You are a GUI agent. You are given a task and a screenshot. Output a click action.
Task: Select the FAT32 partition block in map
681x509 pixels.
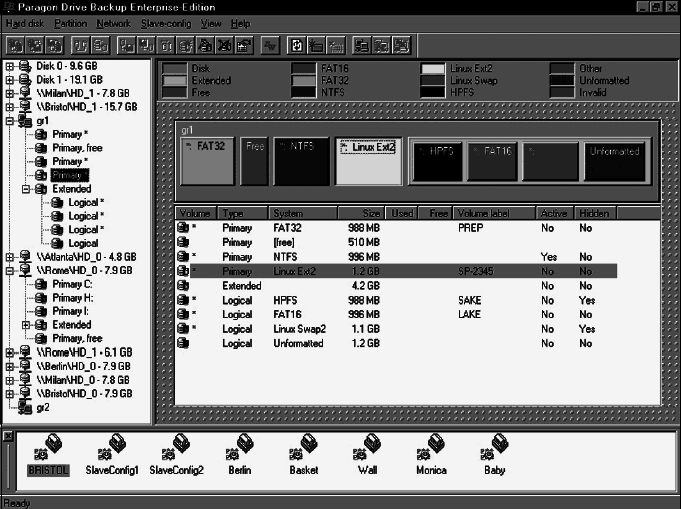tap(208, 161)
